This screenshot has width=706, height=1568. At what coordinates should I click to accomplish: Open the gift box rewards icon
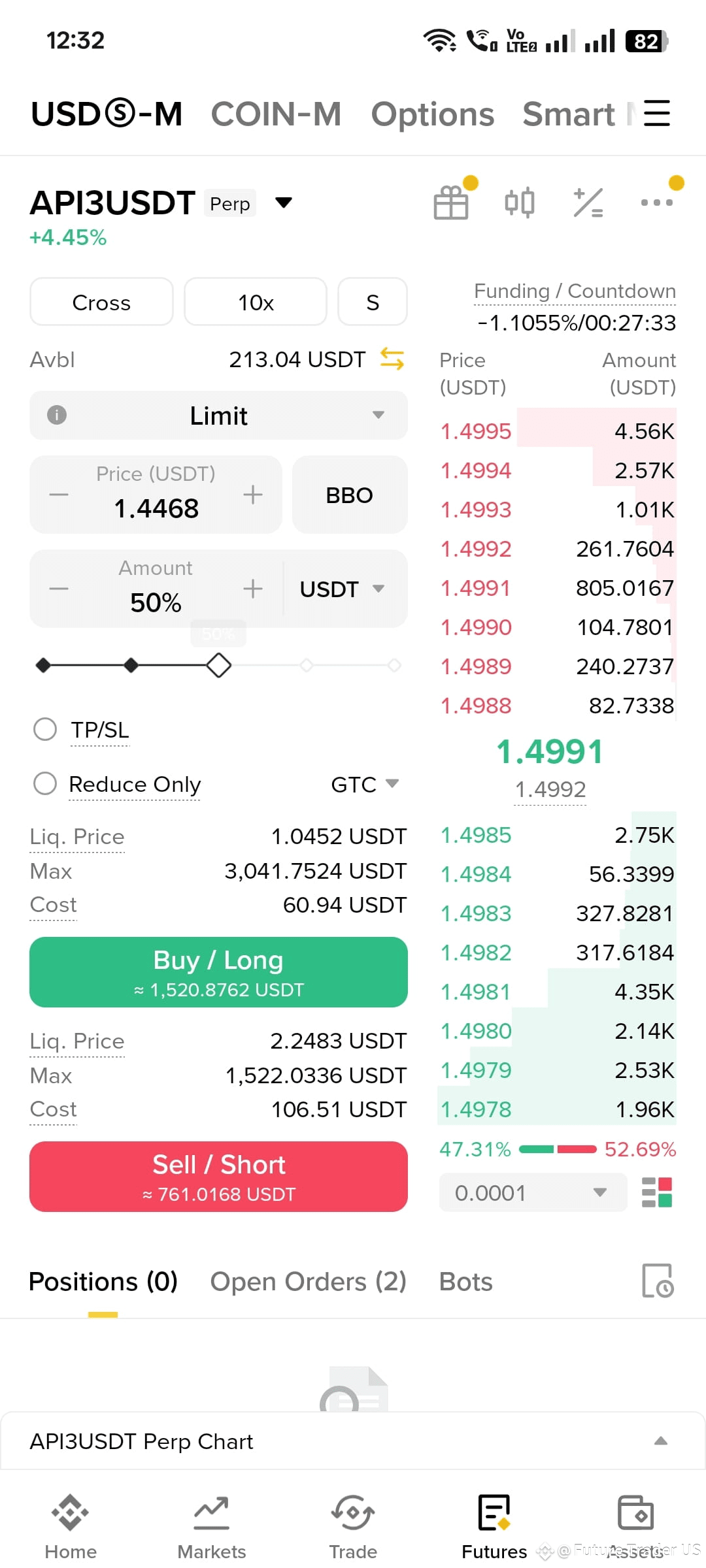tap(451, 202)
